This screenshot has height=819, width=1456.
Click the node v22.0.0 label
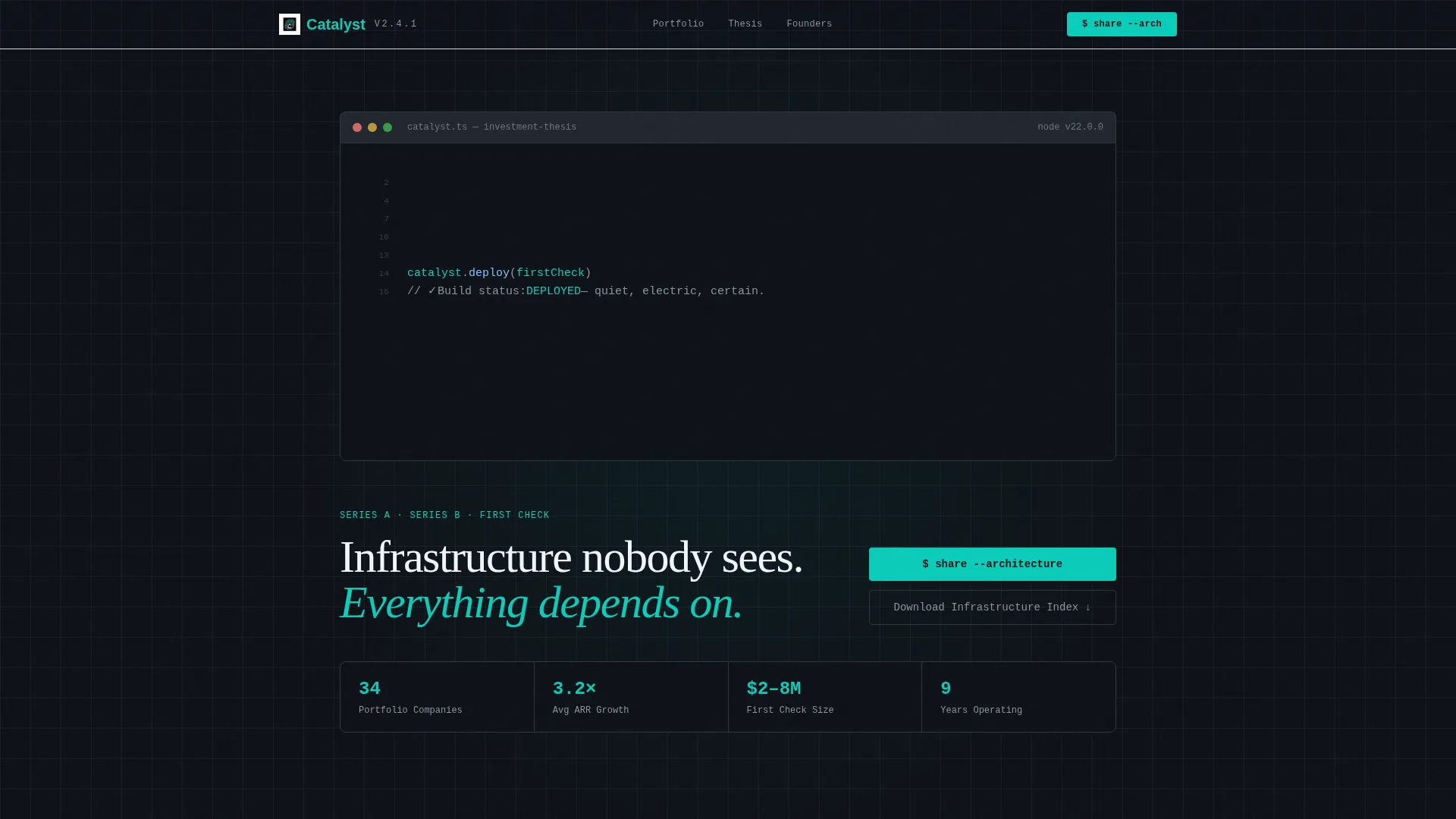point(1070,127)
